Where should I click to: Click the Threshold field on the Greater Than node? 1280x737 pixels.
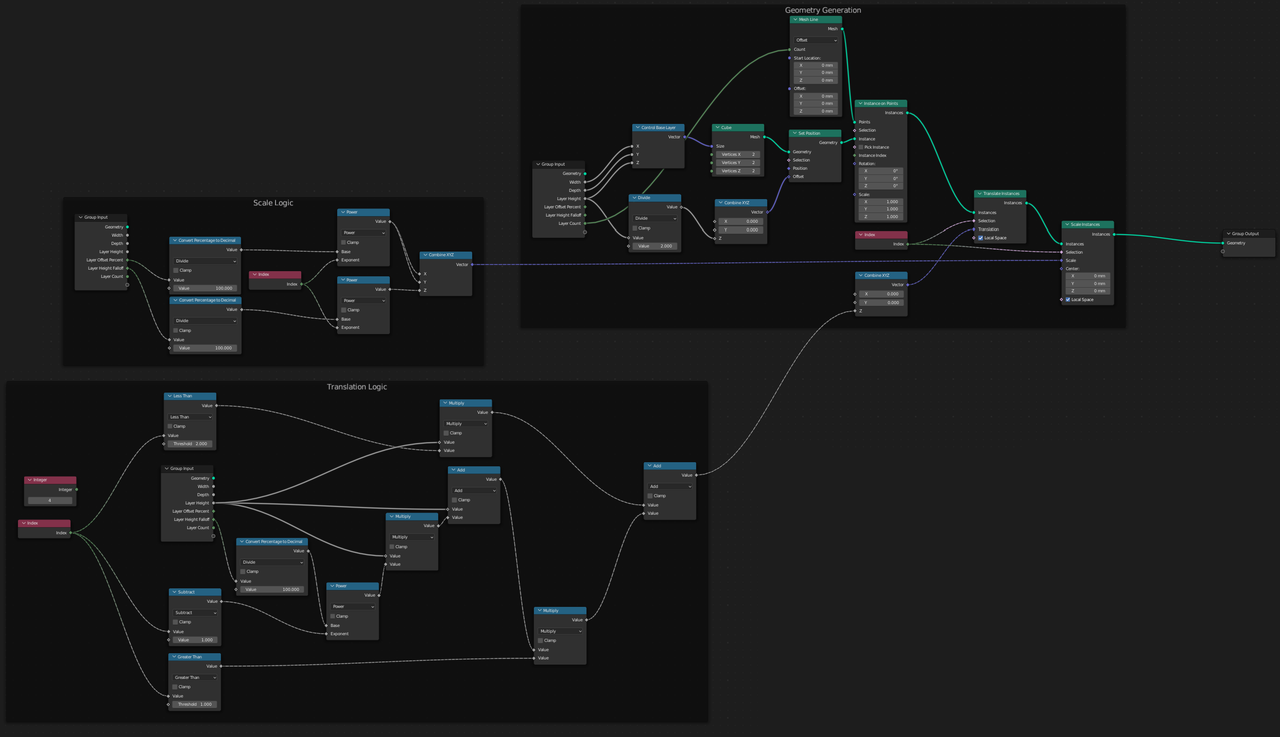tap(194, 704)
